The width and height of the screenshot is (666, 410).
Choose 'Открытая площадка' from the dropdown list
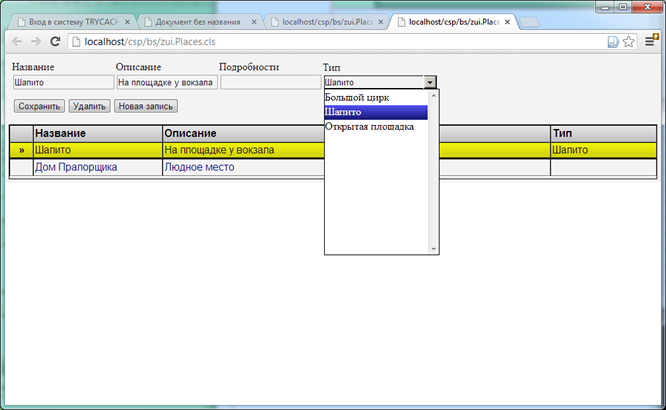coord(376,127)
